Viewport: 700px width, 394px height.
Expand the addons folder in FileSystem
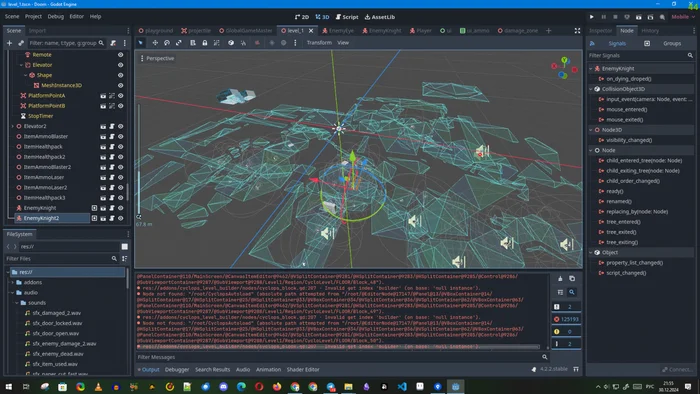point(12,282)
